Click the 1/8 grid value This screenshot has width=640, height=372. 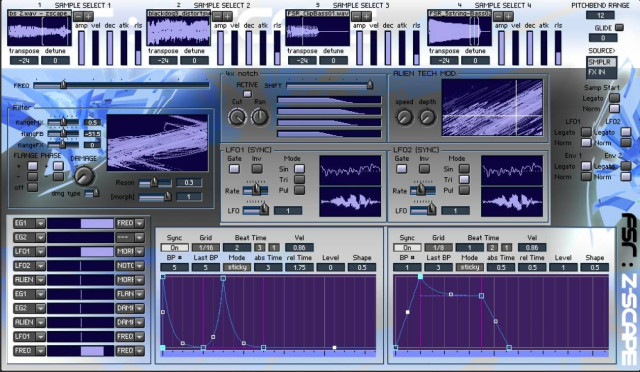click(438, 247)
